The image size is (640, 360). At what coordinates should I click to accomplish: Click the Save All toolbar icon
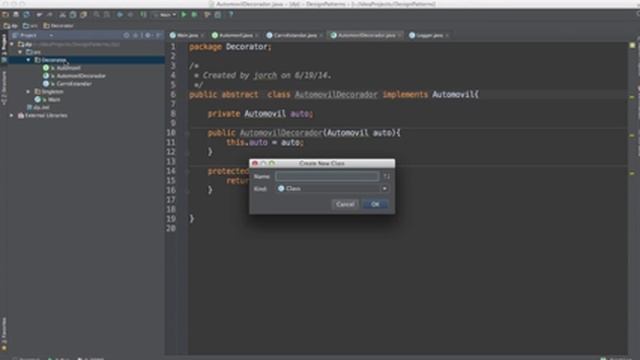pyautogui.click(x=16, y=15)
